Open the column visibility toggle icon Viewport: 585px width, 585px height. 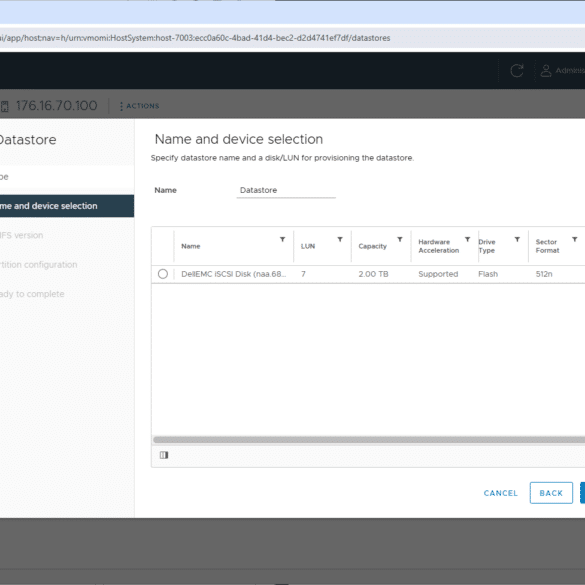point(164,455)
